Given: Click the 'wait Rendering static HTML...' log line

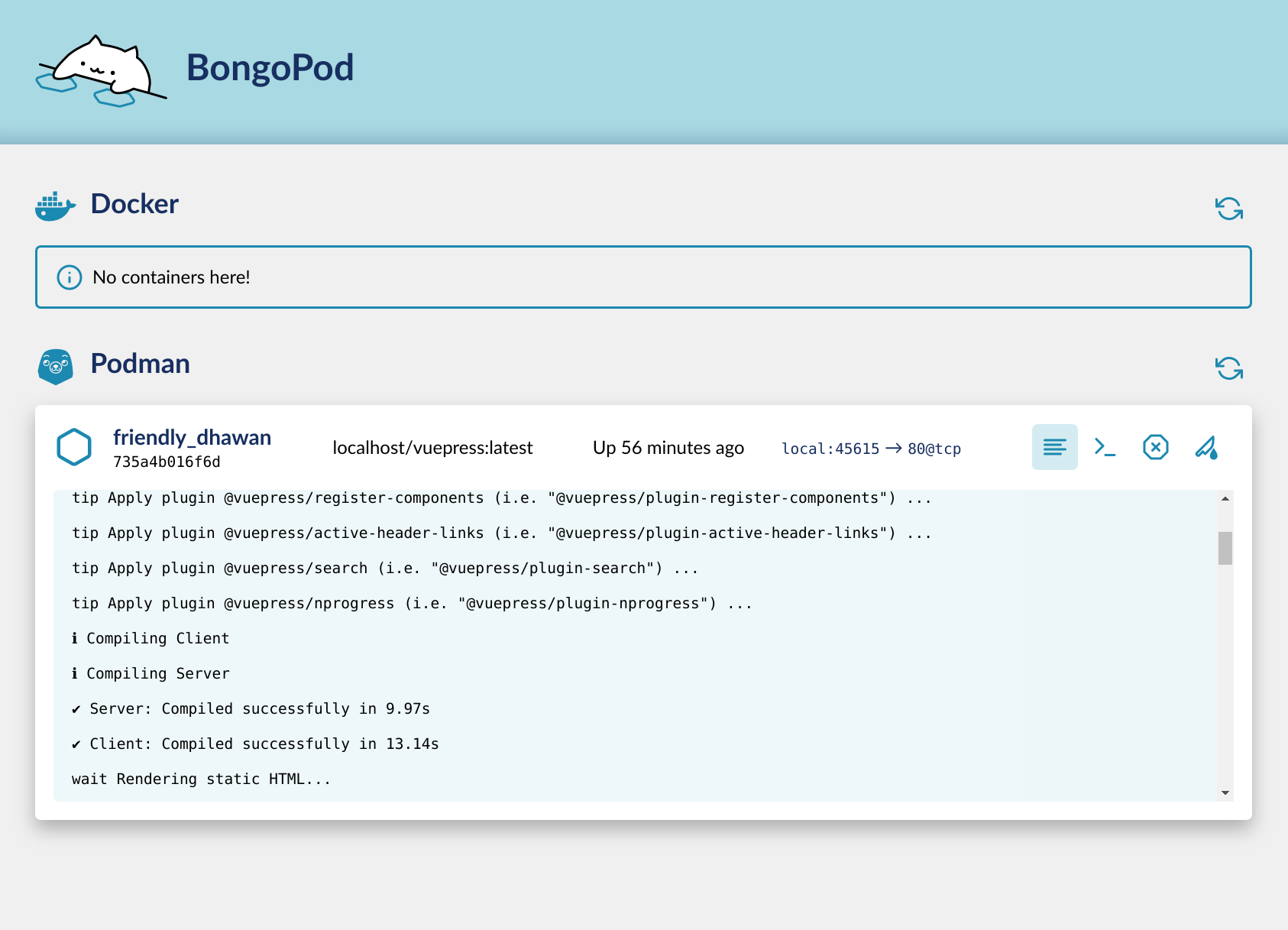Looking at the screenshot, I should click(201, 779).
